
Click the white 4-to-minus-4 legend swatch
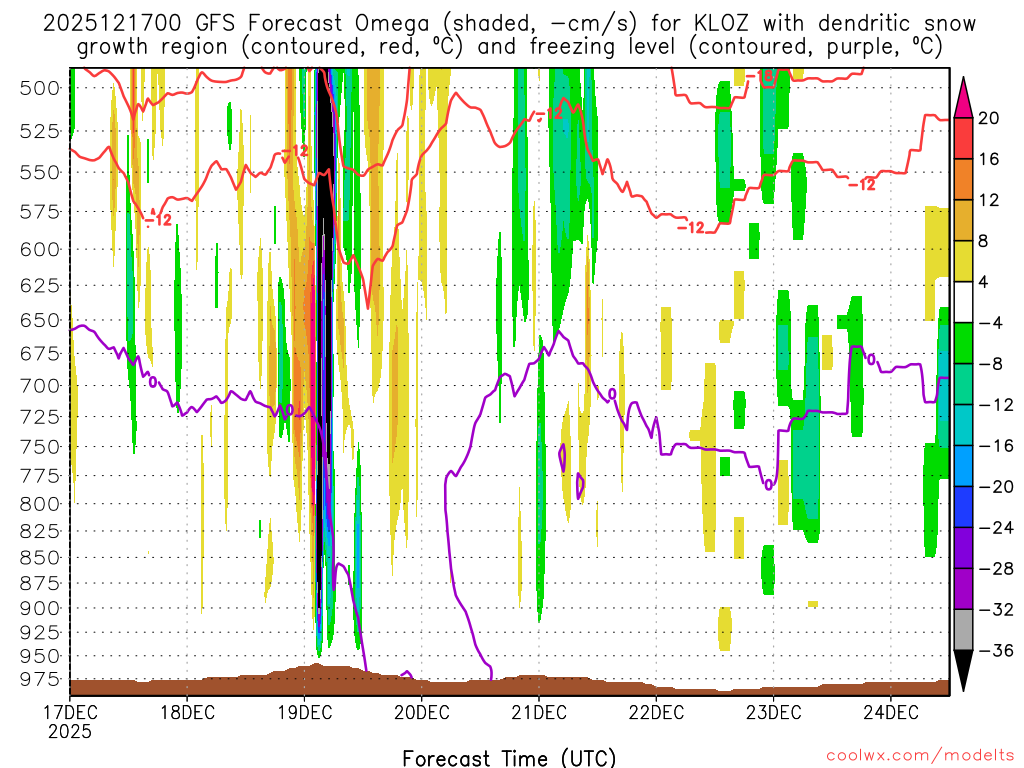point(963,302)
